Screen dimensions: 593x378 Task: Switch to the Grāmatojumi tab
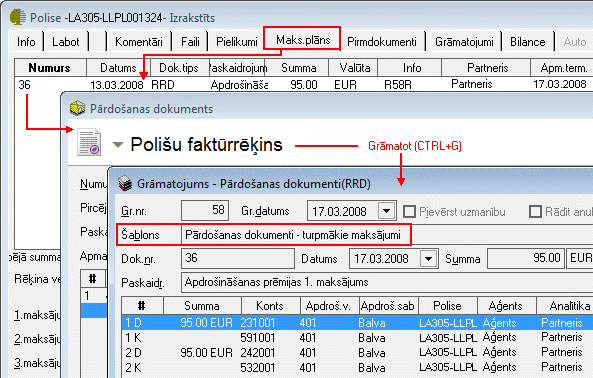point(464,42)
